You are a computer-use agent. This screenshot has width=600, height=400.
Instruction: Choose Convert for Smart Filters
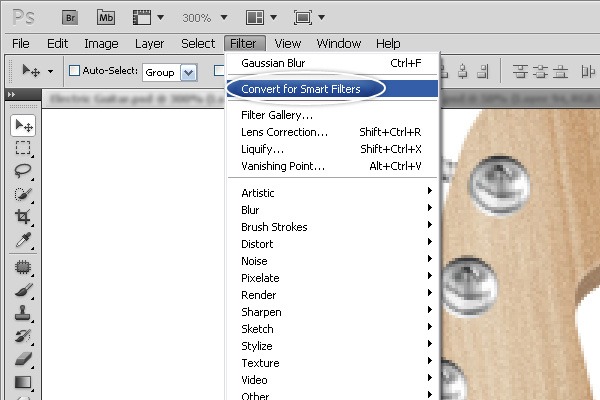[332, 89]
